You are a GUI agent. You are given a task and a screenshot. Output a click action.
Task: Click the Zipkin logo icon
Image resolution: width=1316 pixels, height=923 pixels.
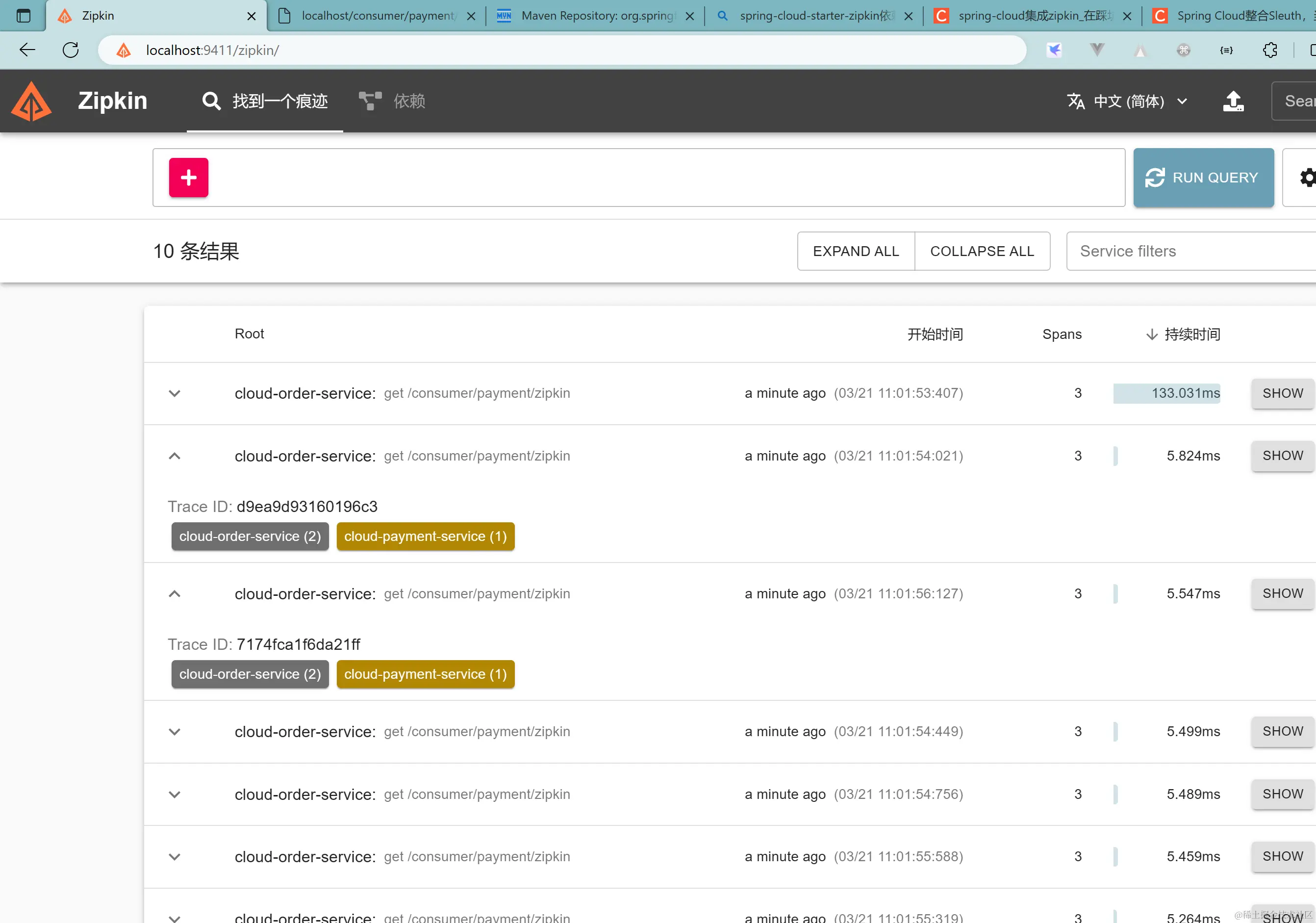pyautogui.click(x=31, y=101)
